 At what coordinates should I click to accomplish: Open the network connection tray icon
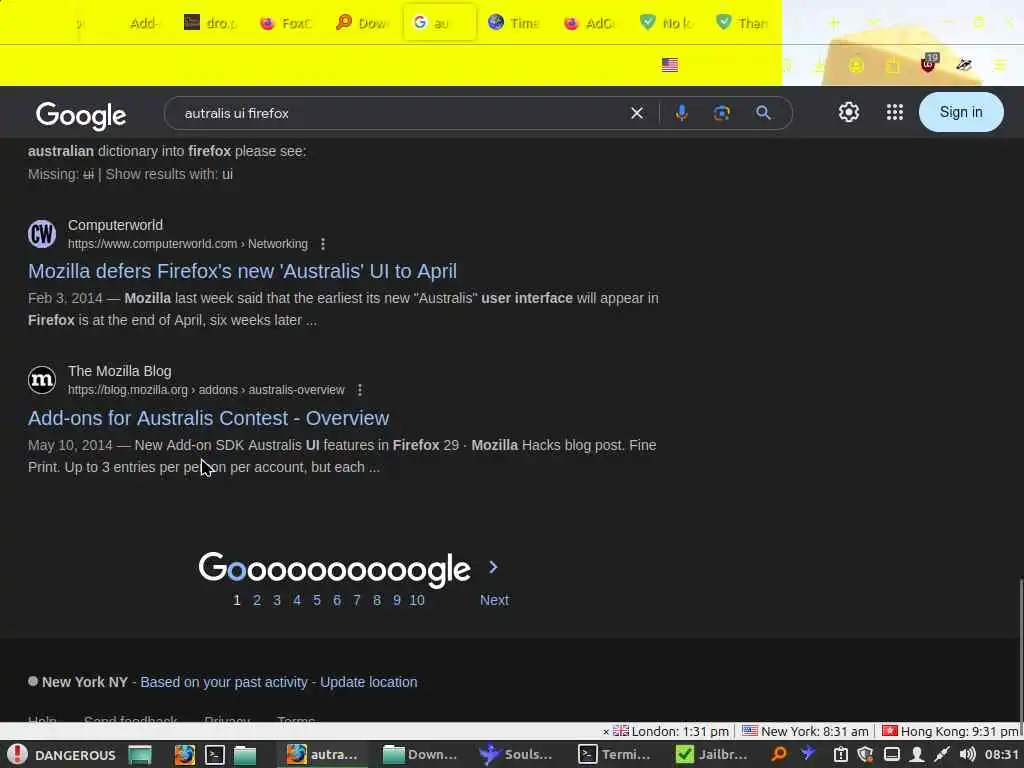point(941,754)
